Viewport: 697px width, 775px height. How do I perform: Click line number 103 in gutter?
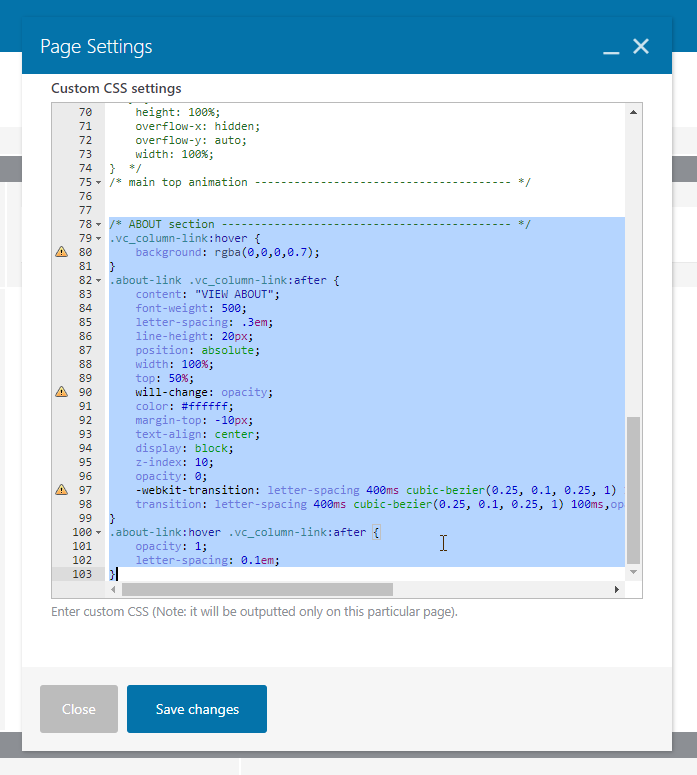pos(82,574)
